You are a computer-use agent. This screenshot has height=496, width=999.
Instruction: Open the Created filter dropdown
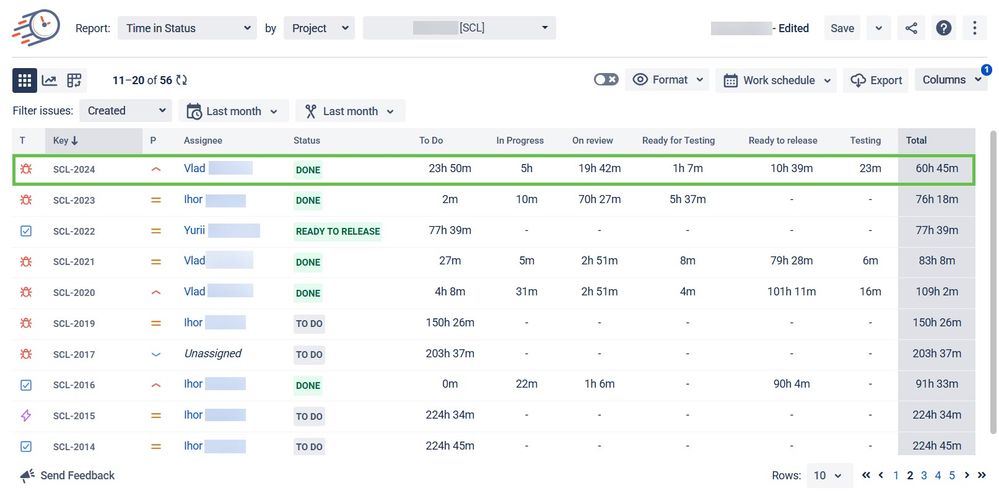[x=126, y=110]
